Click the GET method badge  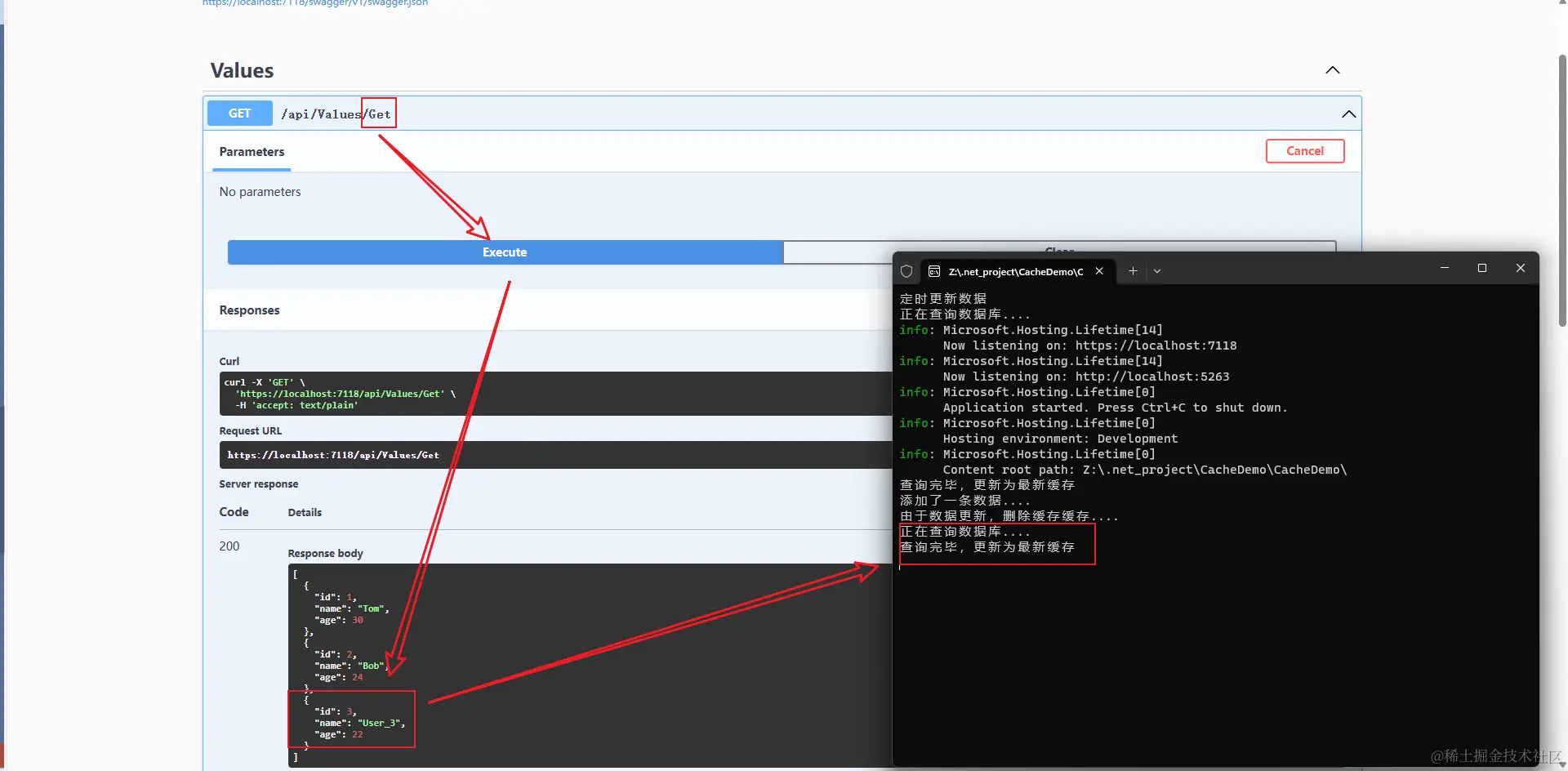point(239,114)
